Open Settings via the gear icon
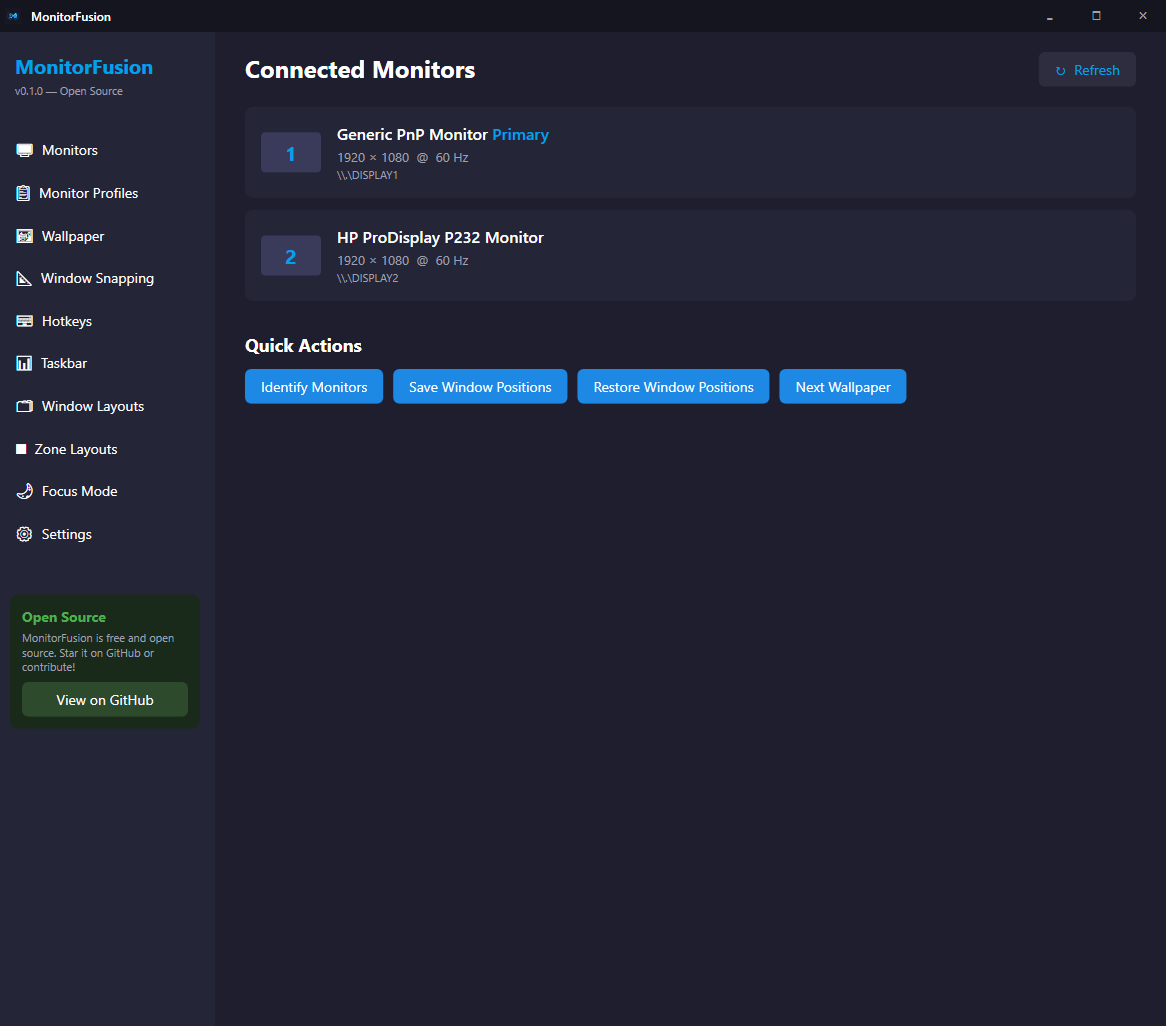The height and width of the screenshot is (1026, 1166). pos(24,534)
